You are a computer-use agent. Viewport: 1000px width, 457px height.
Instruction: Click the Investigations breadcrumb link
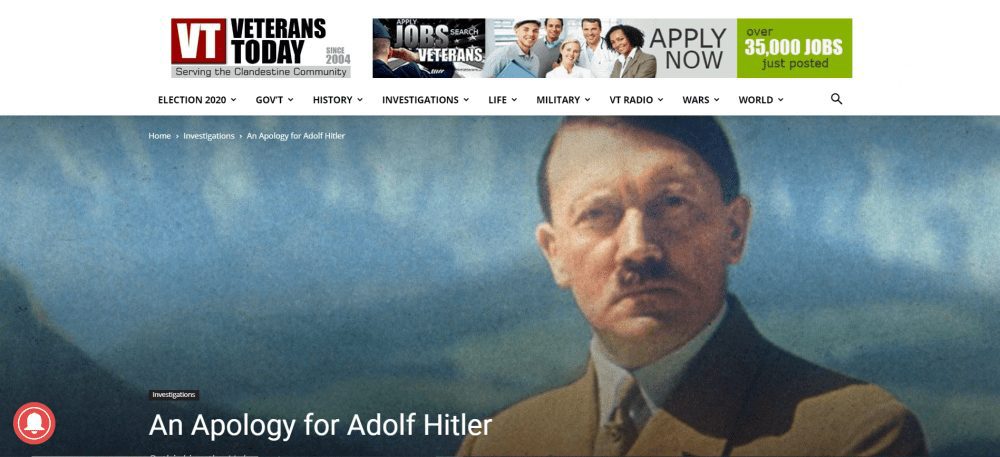coord(209,136)
